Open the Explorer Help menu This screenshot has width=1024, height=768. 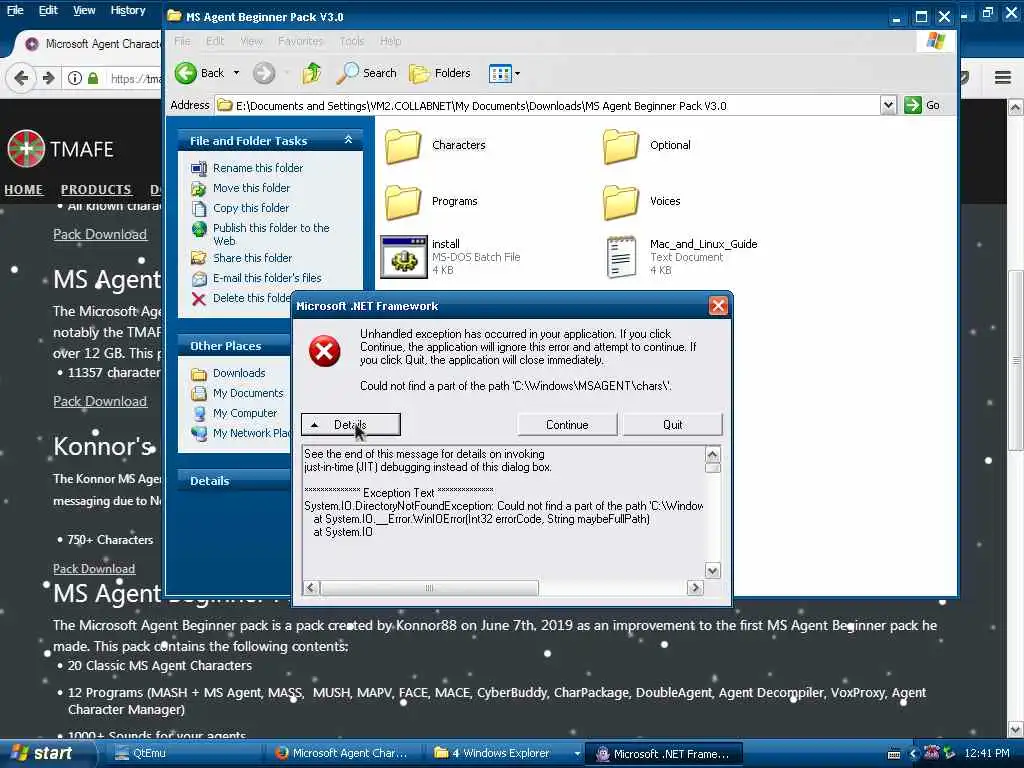[x=391, y=41]
